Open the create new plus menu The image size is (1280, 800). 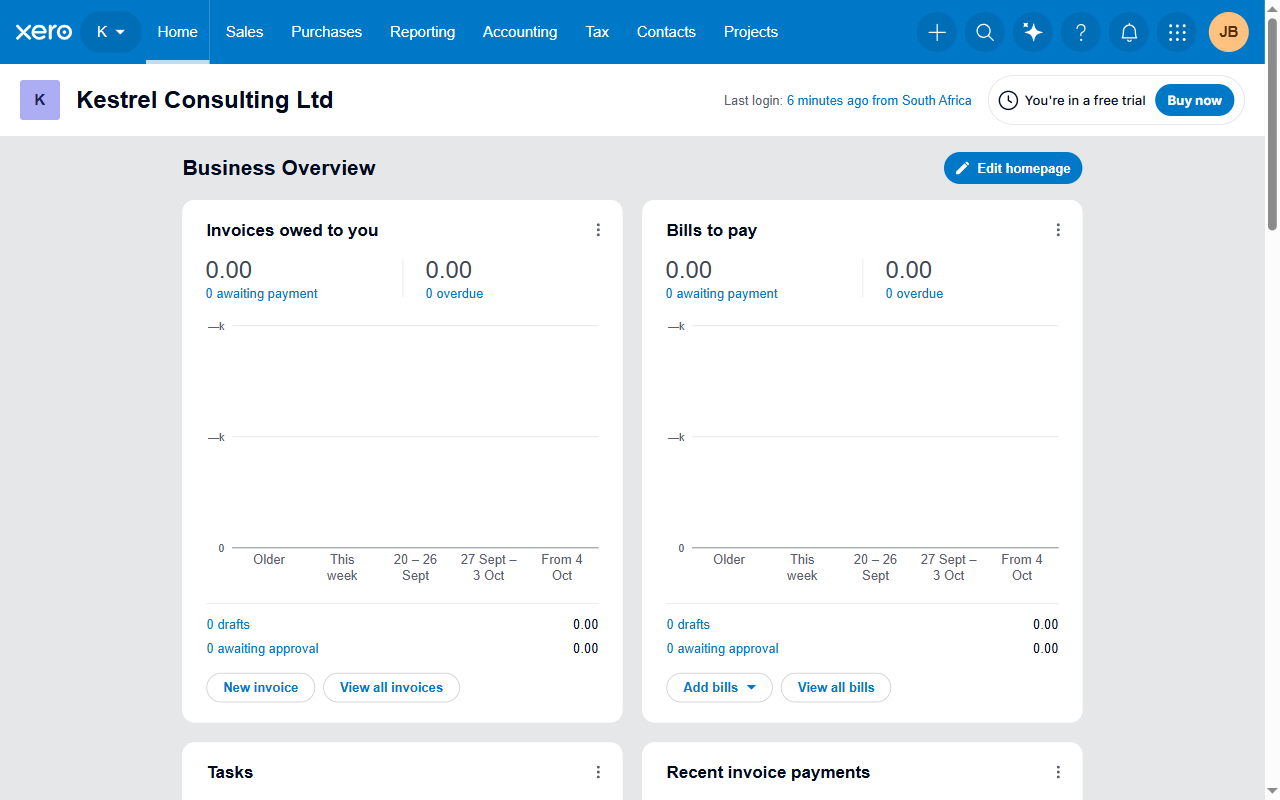pyautogui.click(x=937, y=32)
